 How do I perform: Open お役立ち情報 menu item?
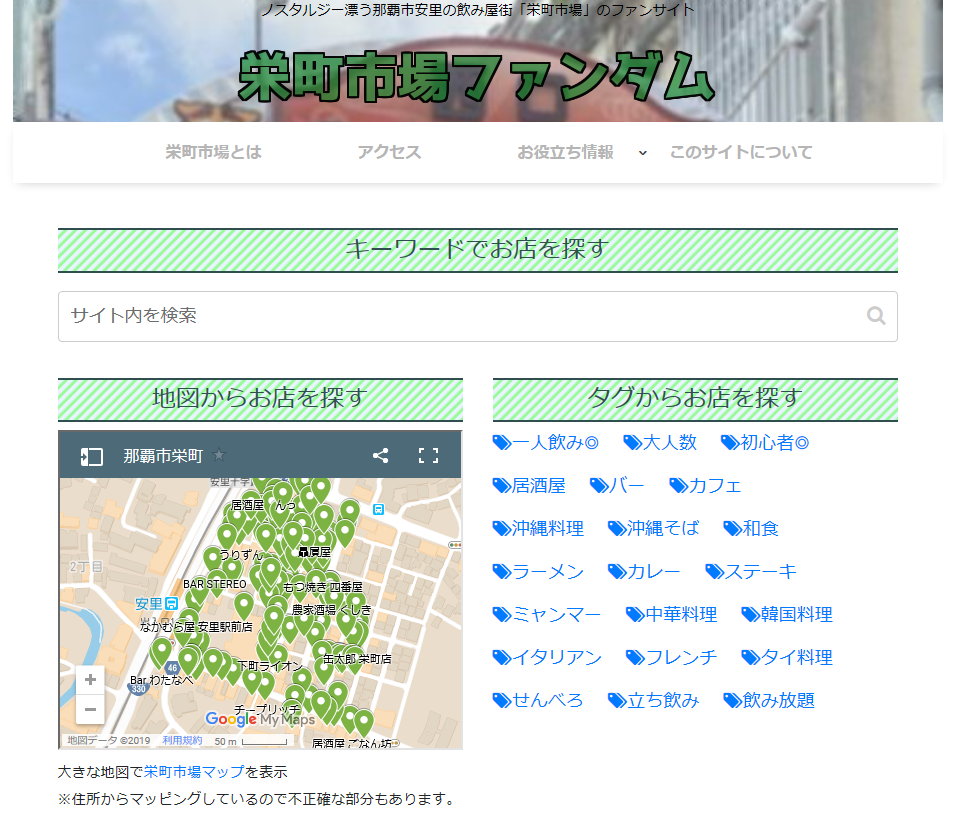tap(565, 152)
